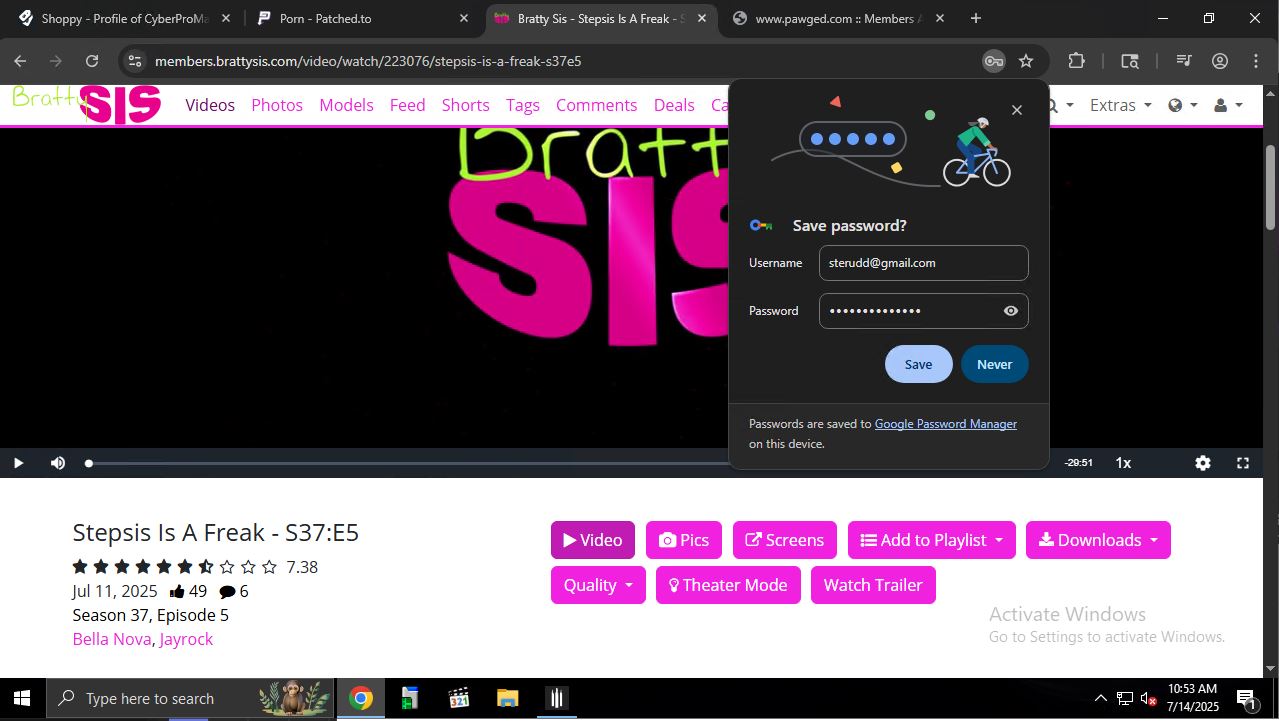Screen dimensions: 1279x721
Task: View site information icon in address bar
Action: click(135, 61)
